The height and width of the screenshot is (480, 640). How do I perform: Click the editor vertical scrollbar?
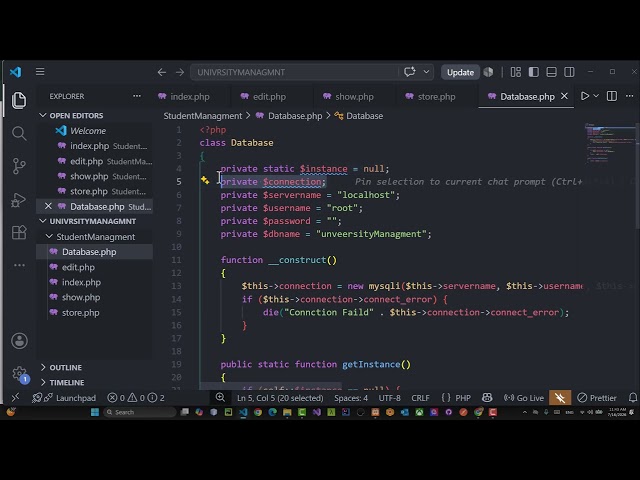coord(637,176)
